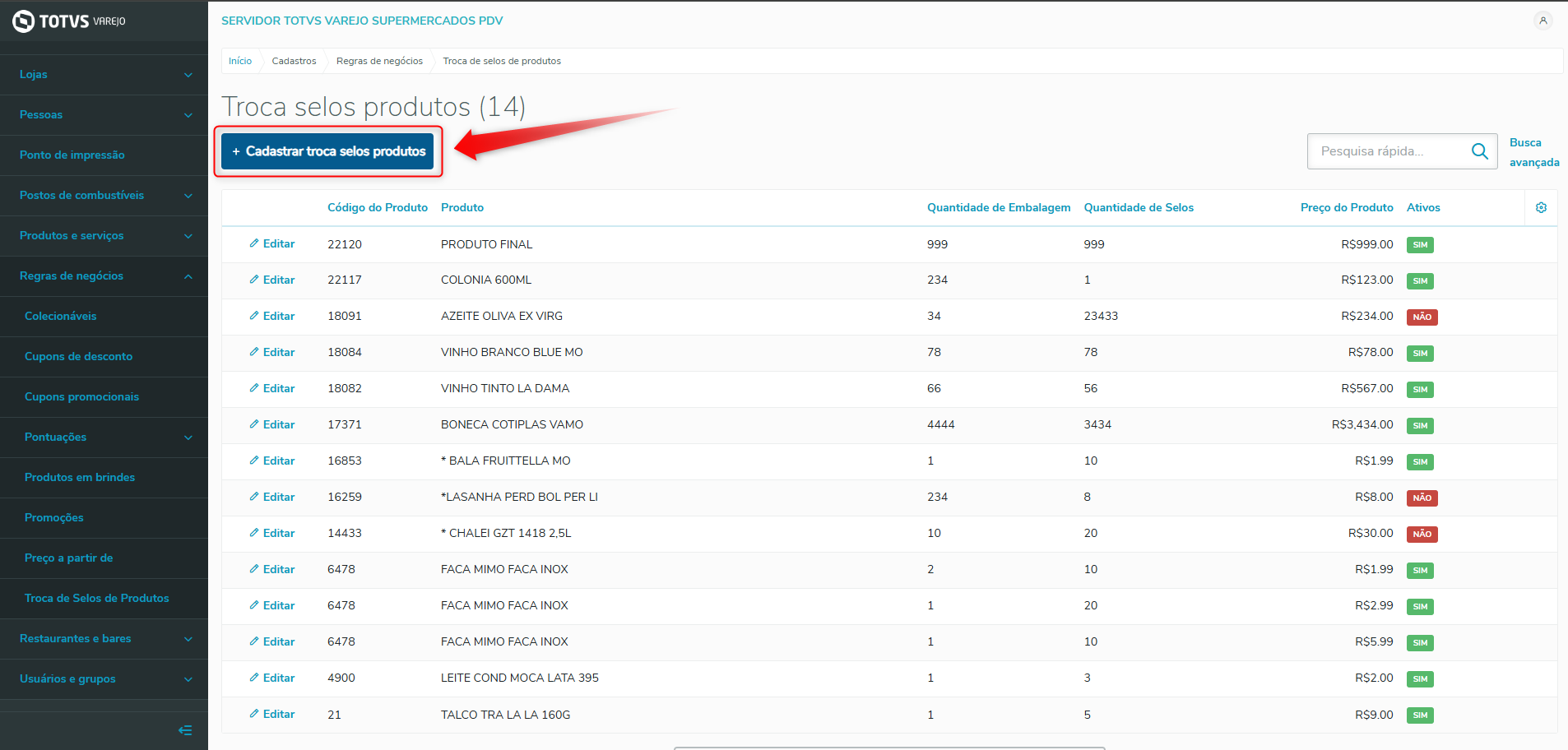Viewport: 1568px width, 750px height.
Task: Sort by Ativos column header
Action: tap(1423, 207)
